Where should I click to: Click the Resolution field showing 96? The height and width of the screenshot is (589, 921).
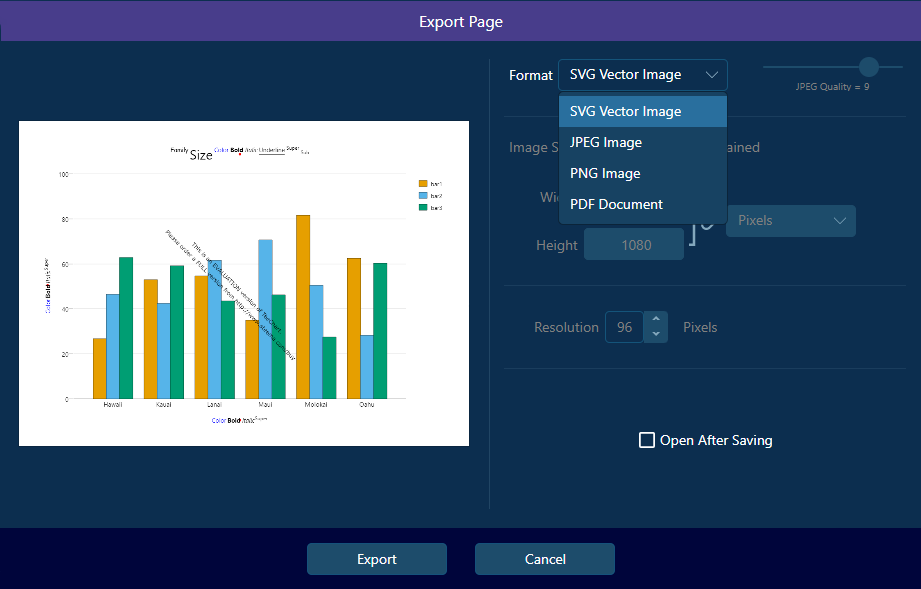624,327
